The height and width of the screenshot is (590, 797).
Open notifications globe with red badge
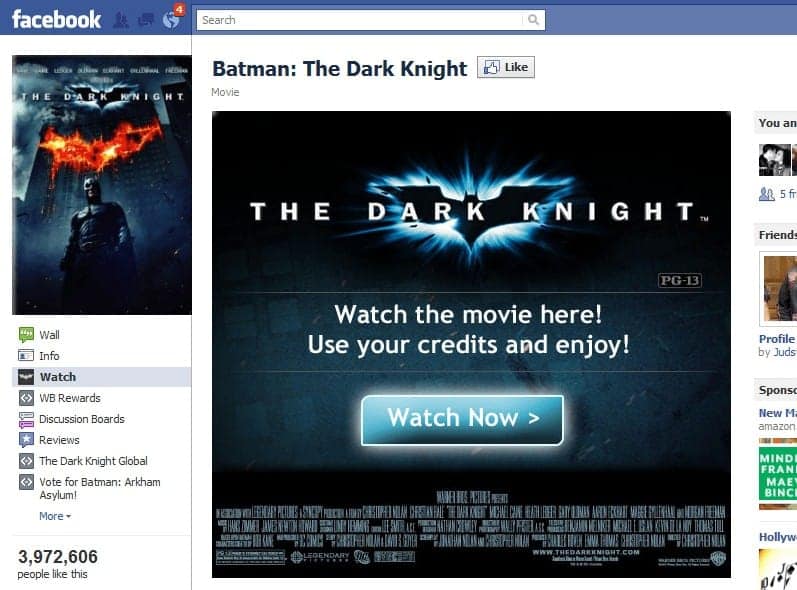(172, 19)
